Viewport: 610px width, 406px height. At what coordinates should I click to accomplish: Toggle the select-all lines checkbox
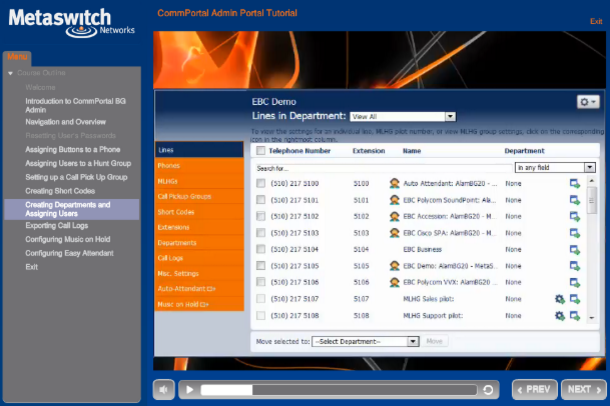[261, 150]
